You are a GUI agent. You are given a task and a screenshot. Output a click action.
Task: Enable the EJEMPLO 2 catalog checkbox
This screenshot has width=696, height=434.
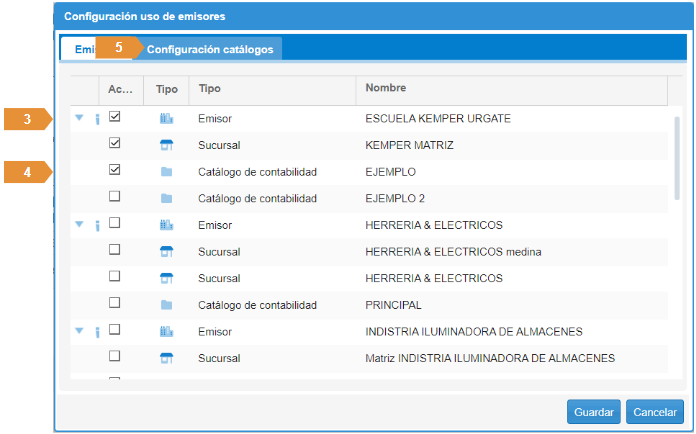[115, 197]
